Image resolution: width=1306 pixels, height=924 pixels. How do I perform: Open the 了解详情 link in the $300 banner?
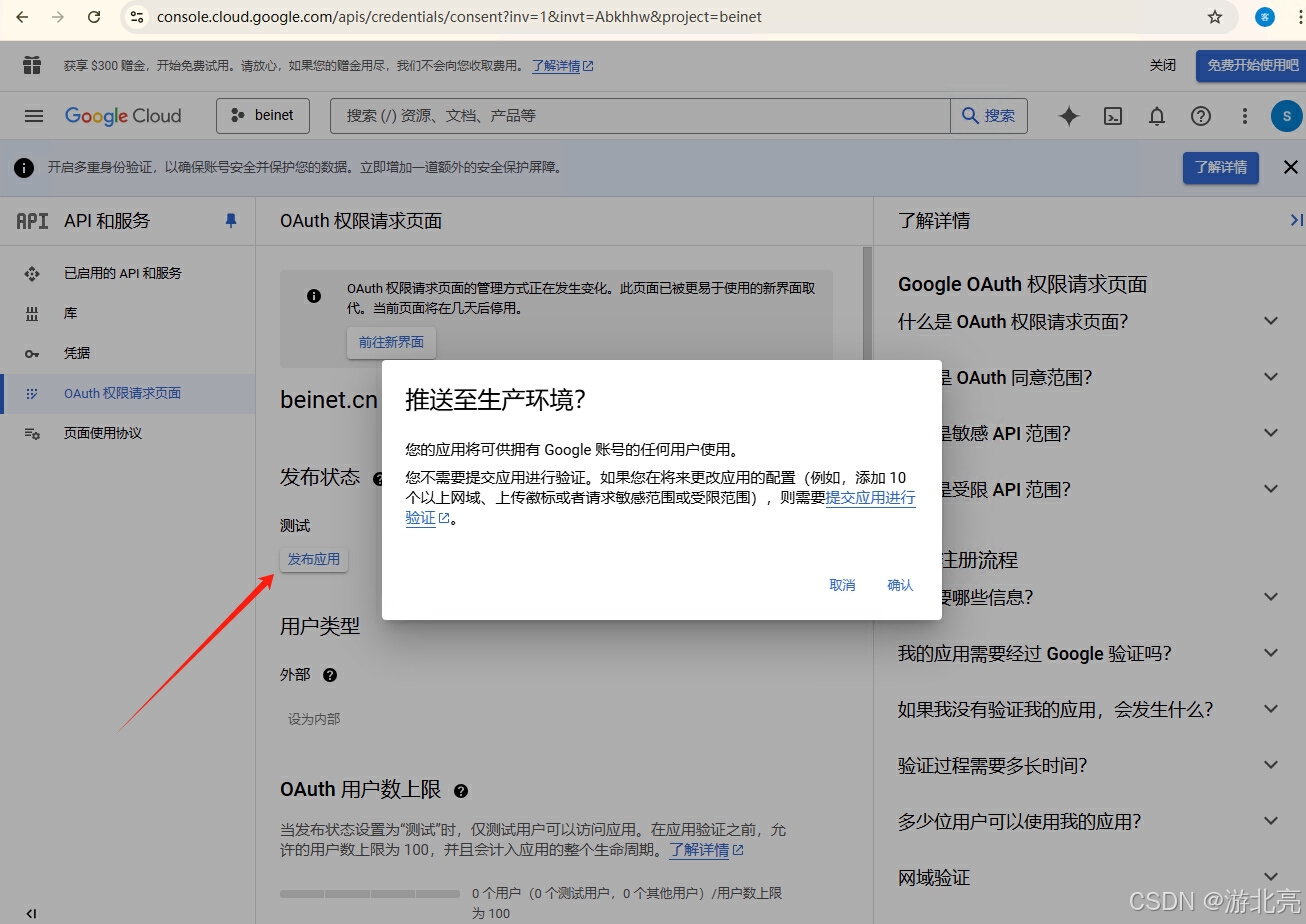tap(563, 66)
